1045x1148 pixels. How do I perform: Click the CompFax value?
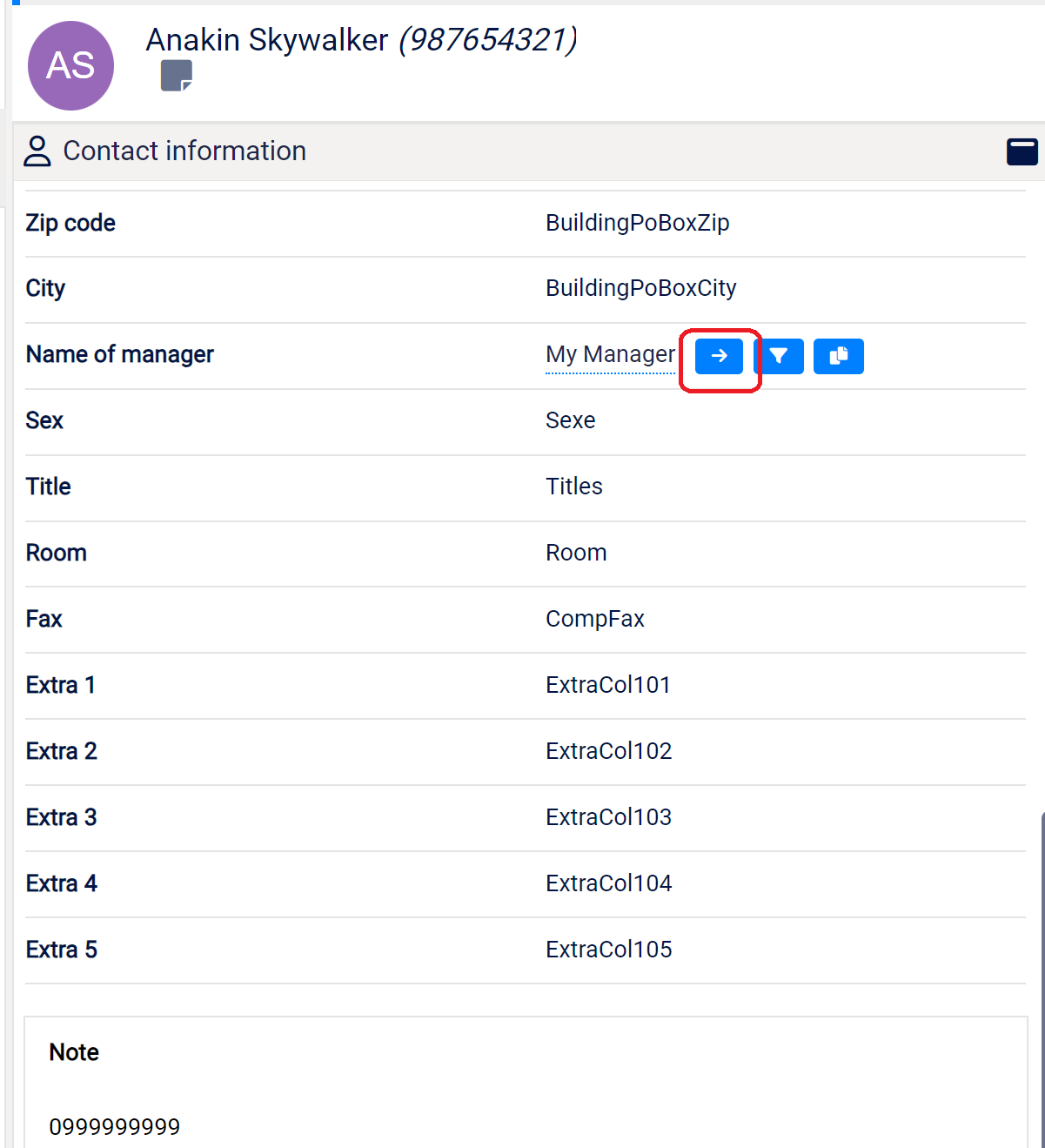pyautogui.click(x=594, y=619)
